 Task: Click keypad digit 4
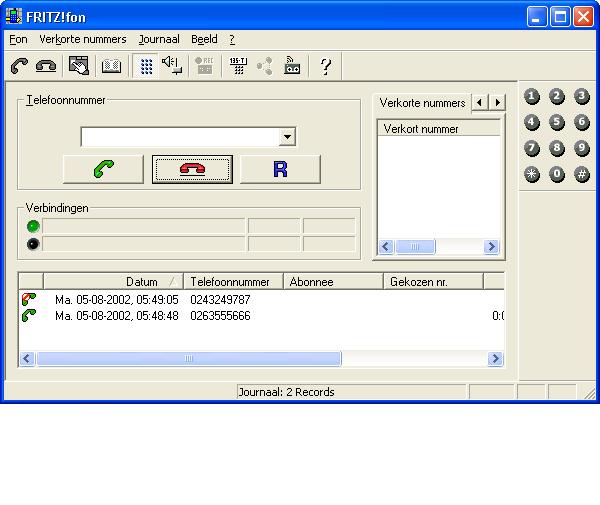(532, 122)
